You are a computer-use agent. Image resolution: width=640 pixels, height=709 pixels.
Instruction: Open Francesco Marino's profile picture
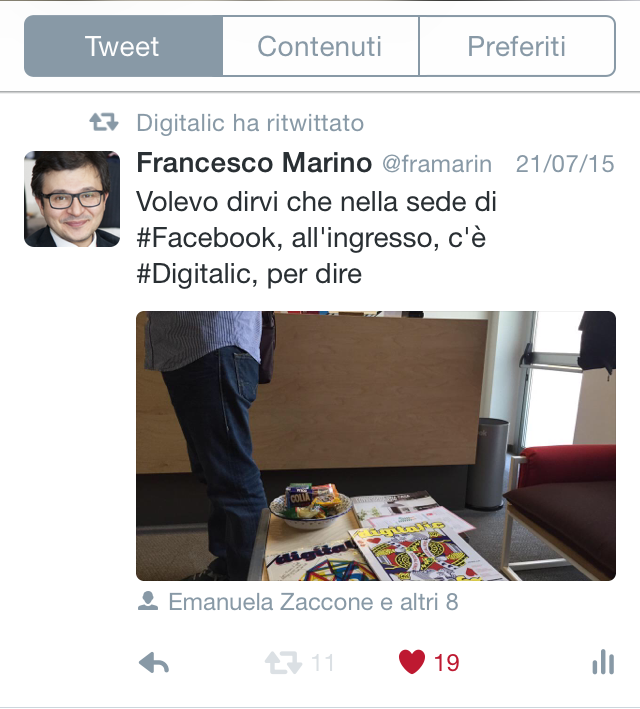pos(72,199)
